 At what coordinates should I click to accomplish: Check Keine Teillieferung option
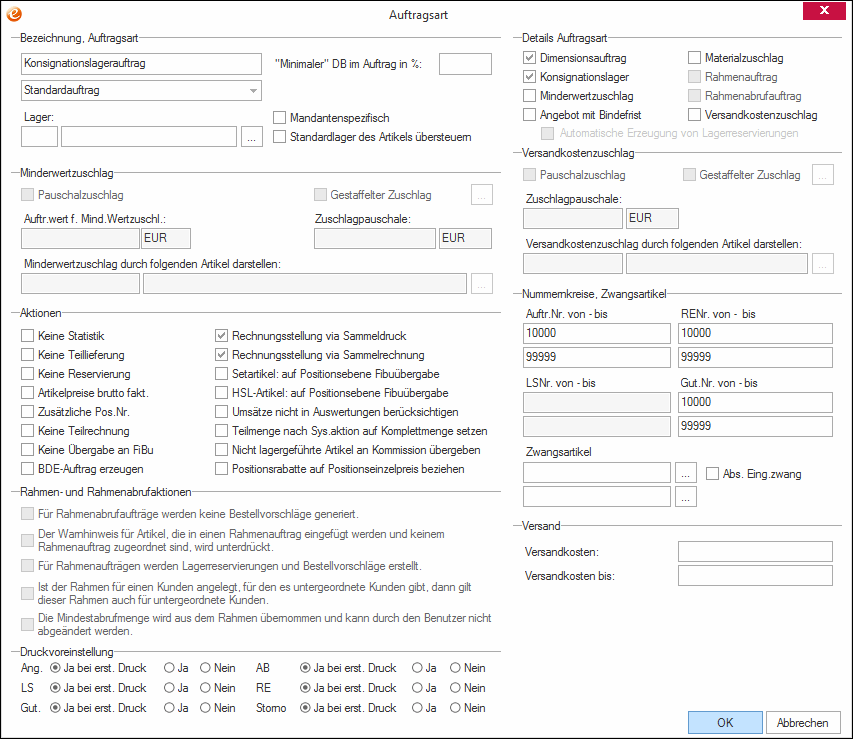point(27,355)
